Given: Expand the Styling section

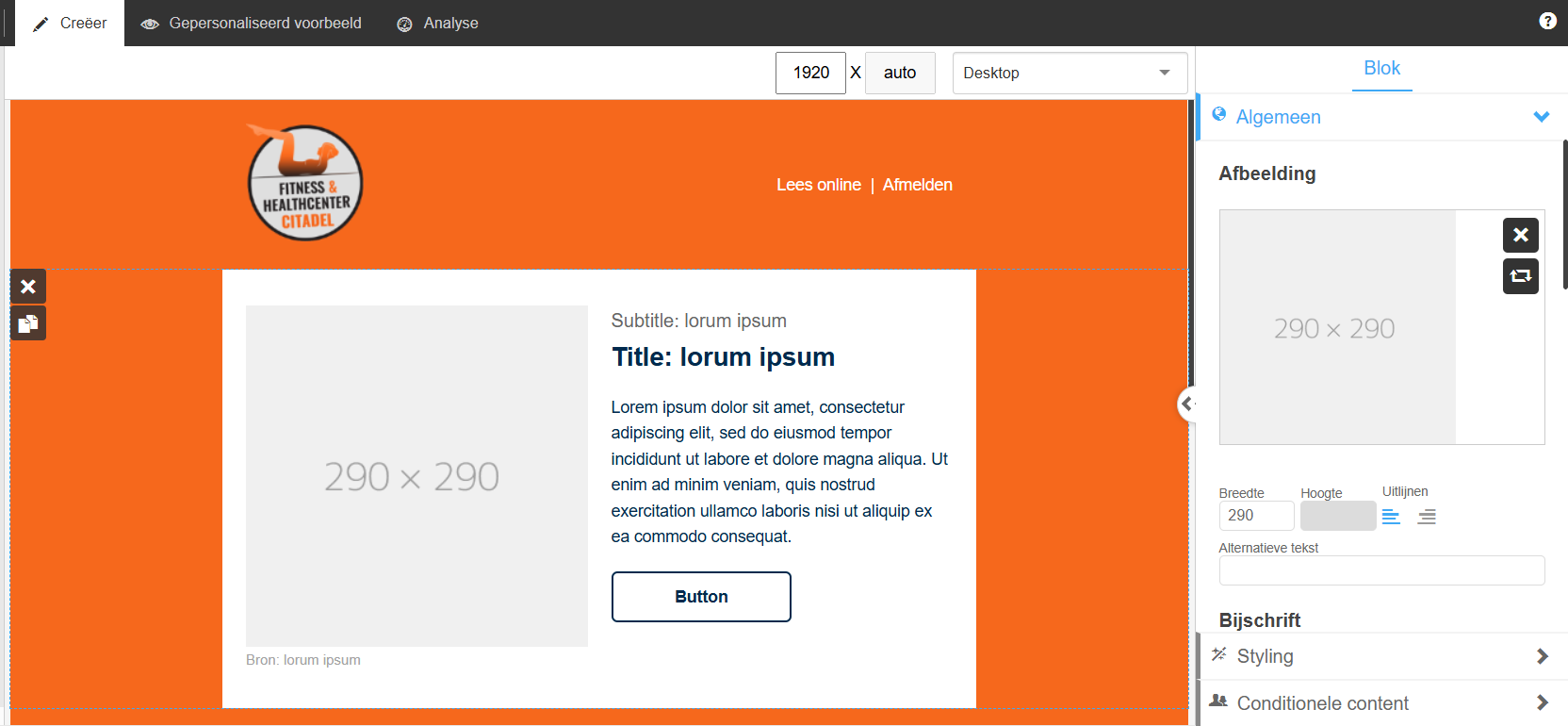Looking at the screenshot, I should pyautogui.click(x=1381, y=656).
